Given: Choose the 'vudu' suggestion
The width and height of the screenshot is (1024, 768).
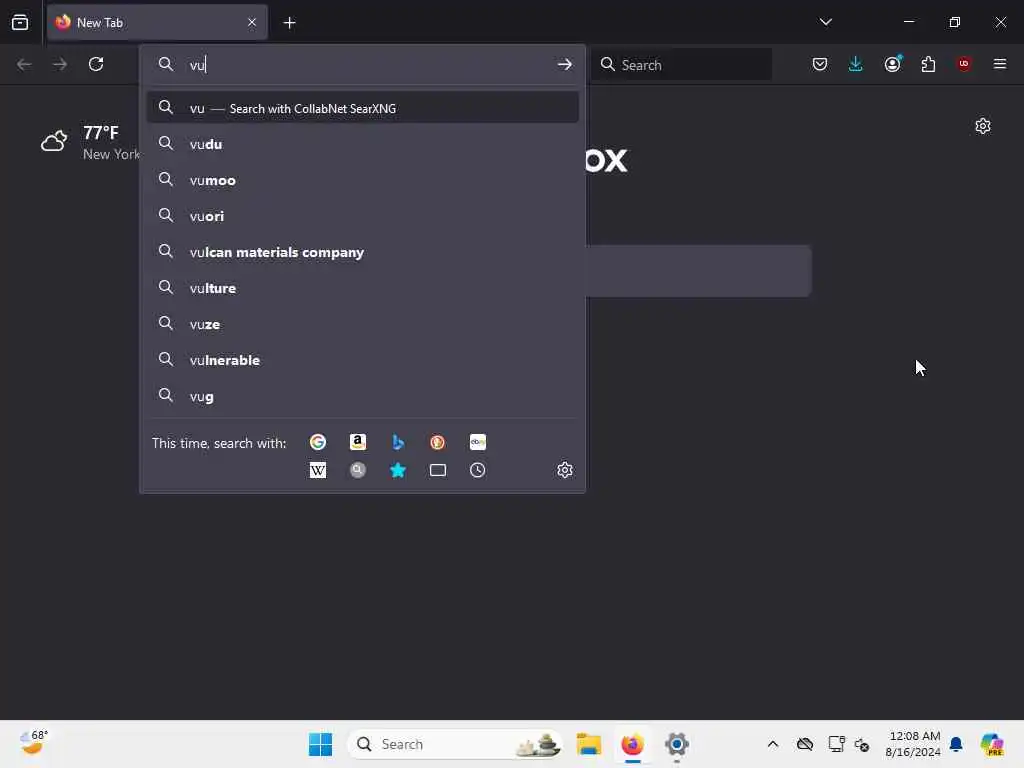Looking at the screenshot, I should tap(362, 144).
